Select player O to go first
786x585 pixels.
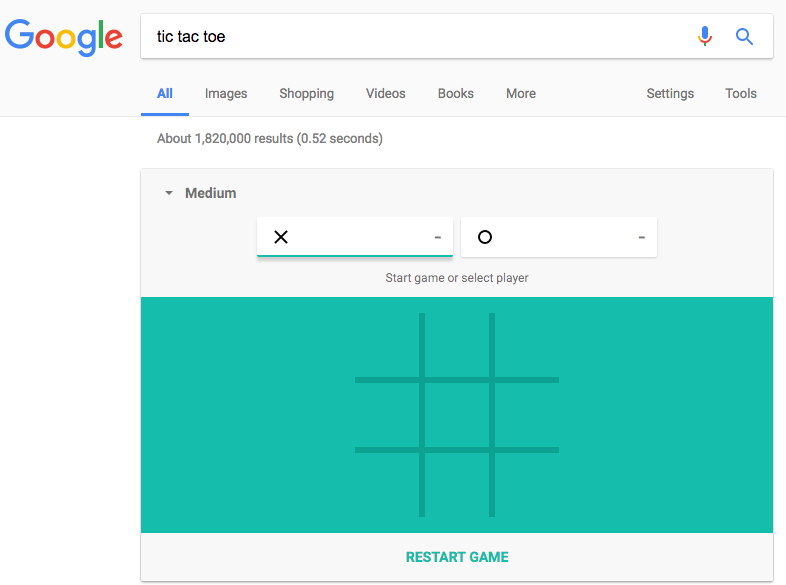pos(558,237)
